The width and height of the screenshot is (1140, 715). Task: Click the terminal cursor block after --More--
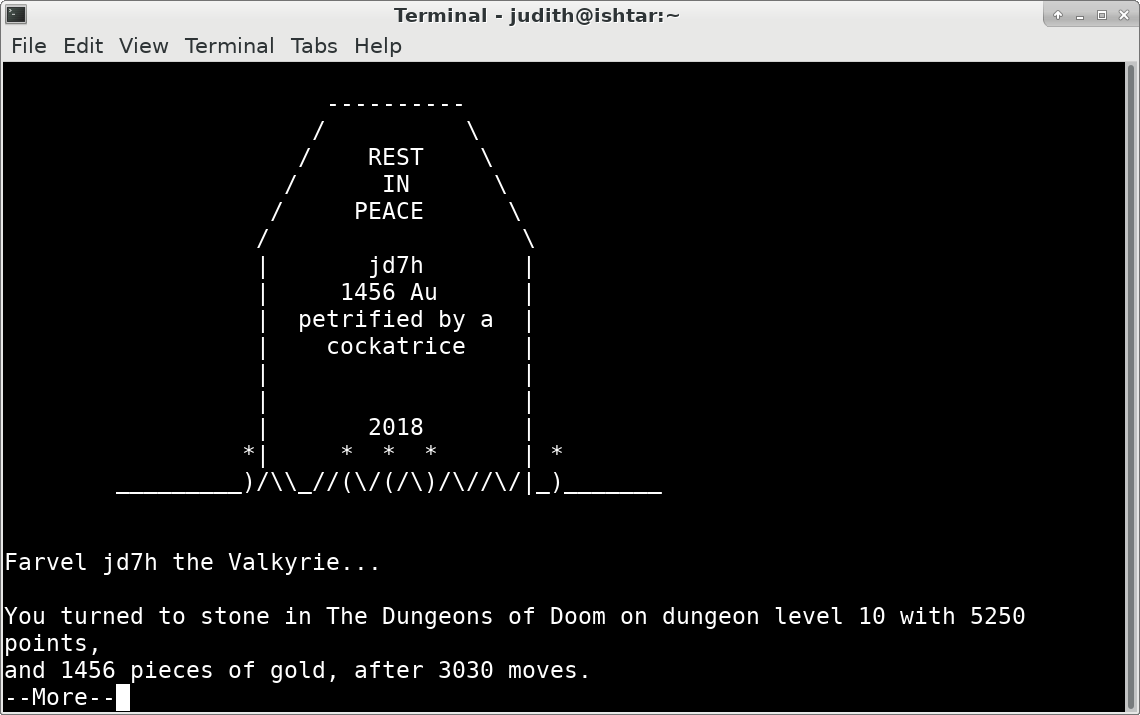coord(123,697)
